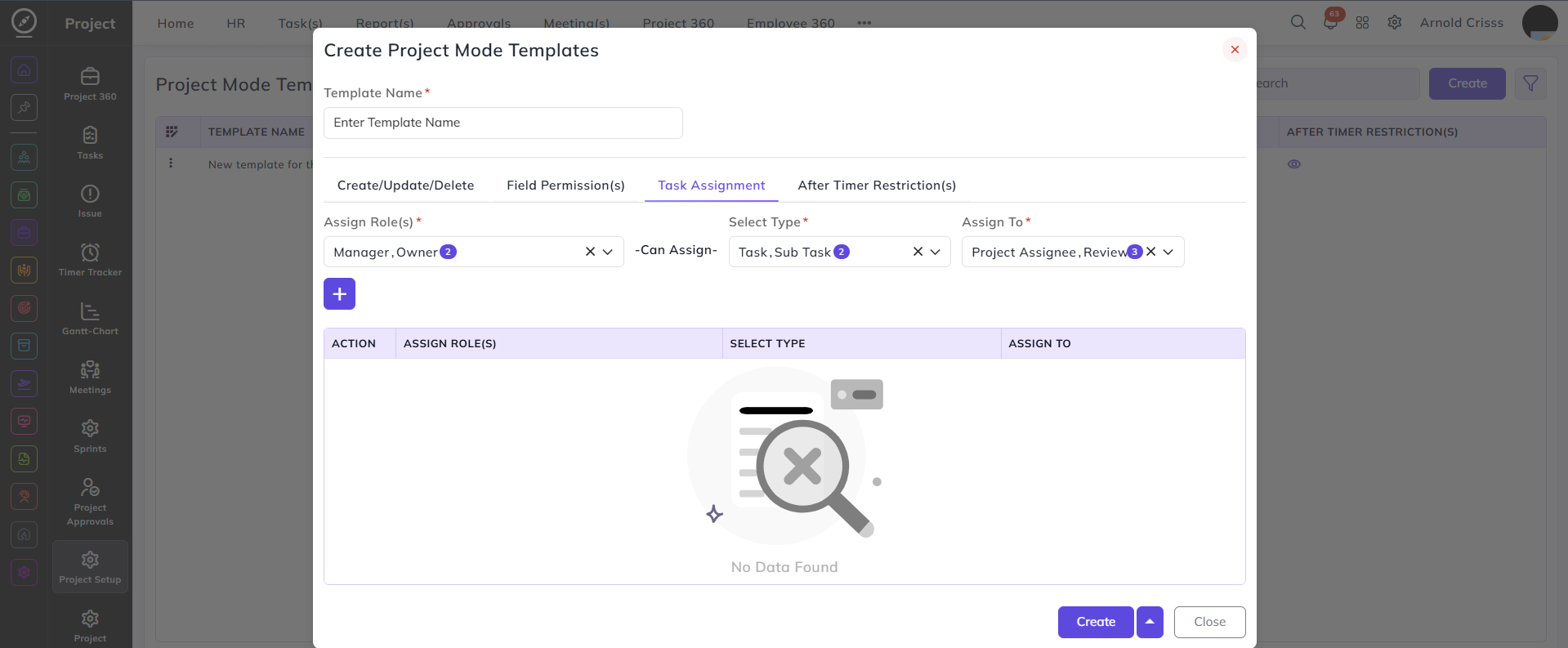Click 'New template for' row text
Image resolution: width=1568 pixels, height=648 pixels.
tap(261, 164)
